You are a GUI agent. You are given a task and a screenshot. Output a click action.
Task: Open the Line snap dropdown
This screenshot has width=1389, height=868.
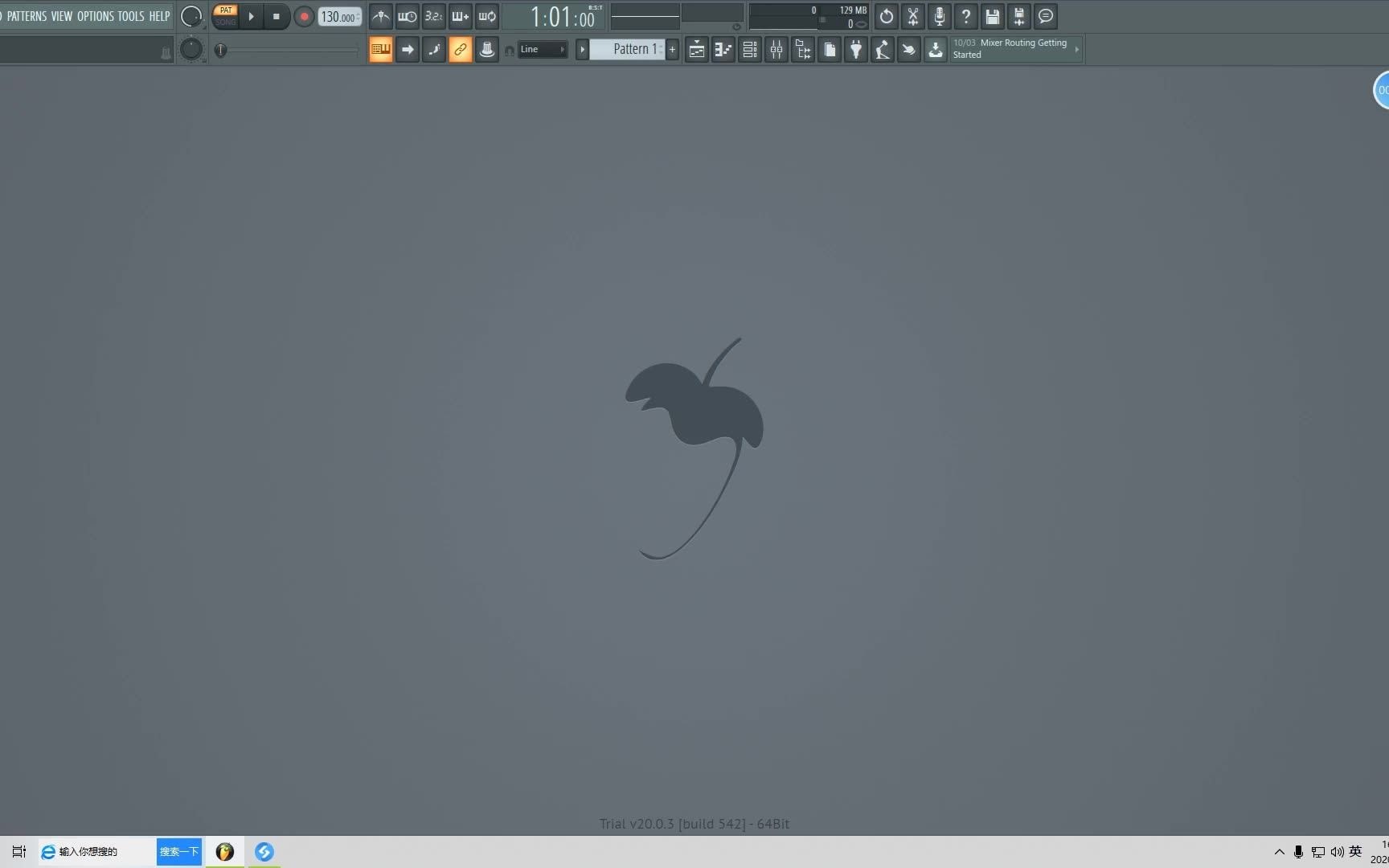[x=543, y=50]
